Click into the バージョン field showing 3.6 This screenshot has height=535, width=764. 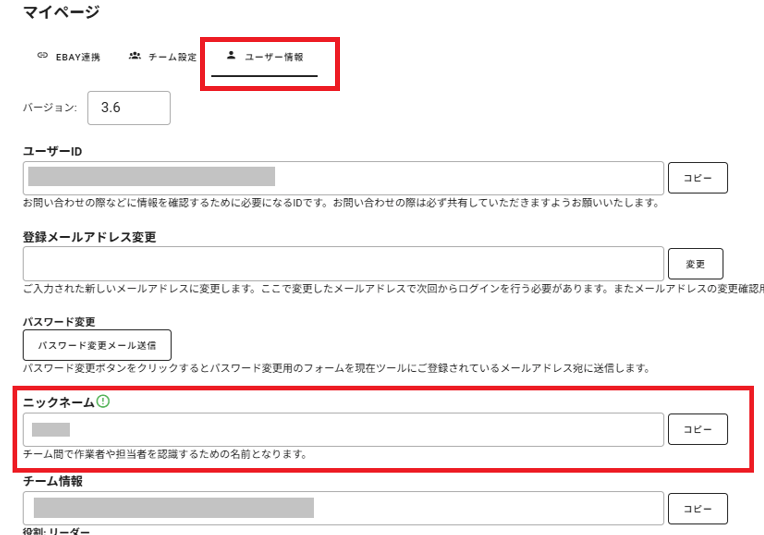click(129, 109)
